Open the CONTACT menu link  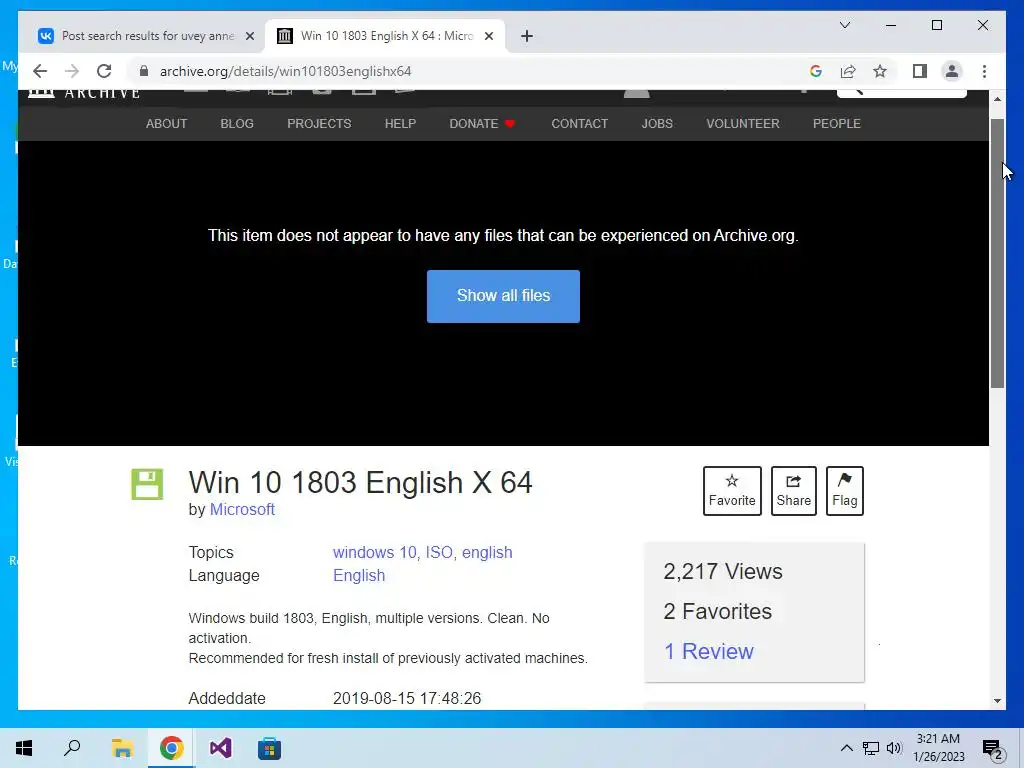pos(579,123)
